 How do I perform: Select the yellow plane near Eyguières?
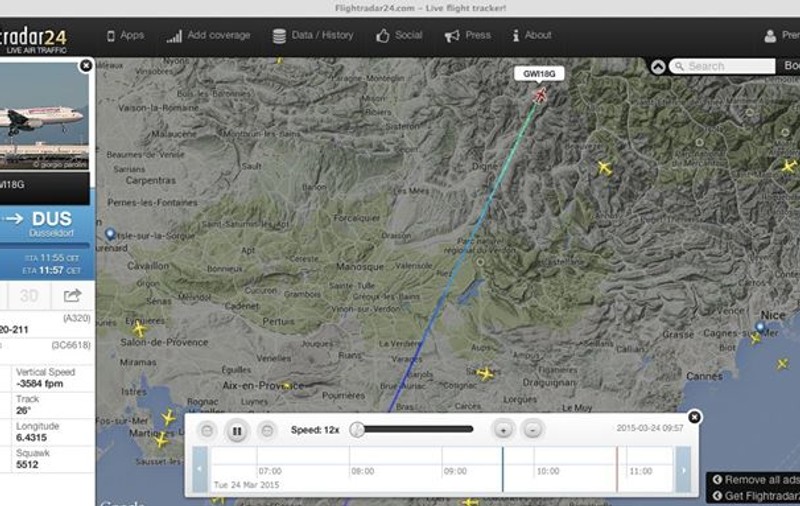pyautogui.click(x=139, y=329)
